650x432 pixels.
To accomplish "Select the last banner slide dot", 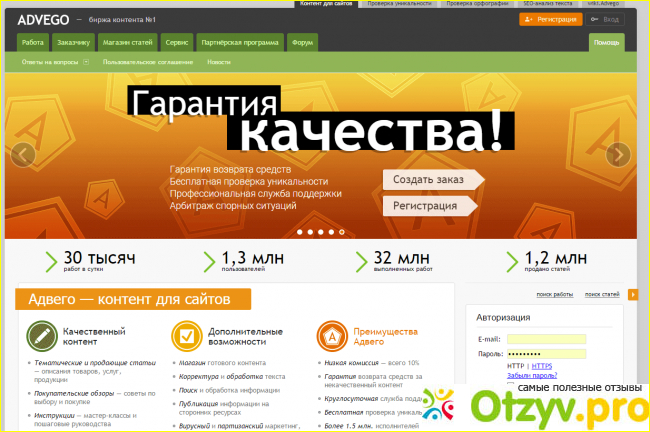I will (342, 231).
